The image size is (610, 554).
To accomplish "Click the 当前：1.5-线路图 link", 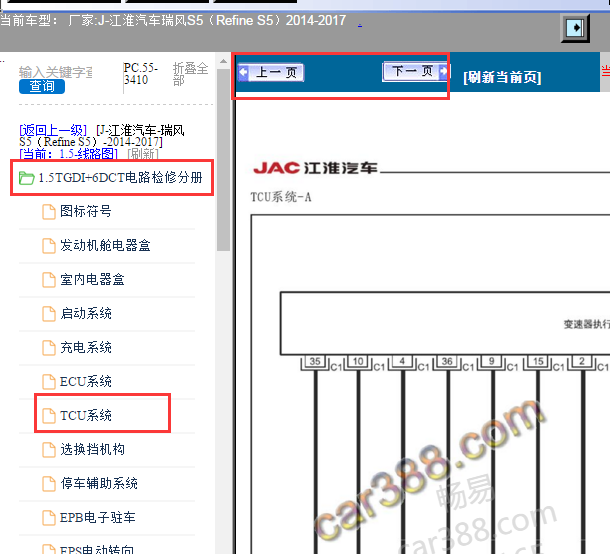I will [x=68, y=154].
